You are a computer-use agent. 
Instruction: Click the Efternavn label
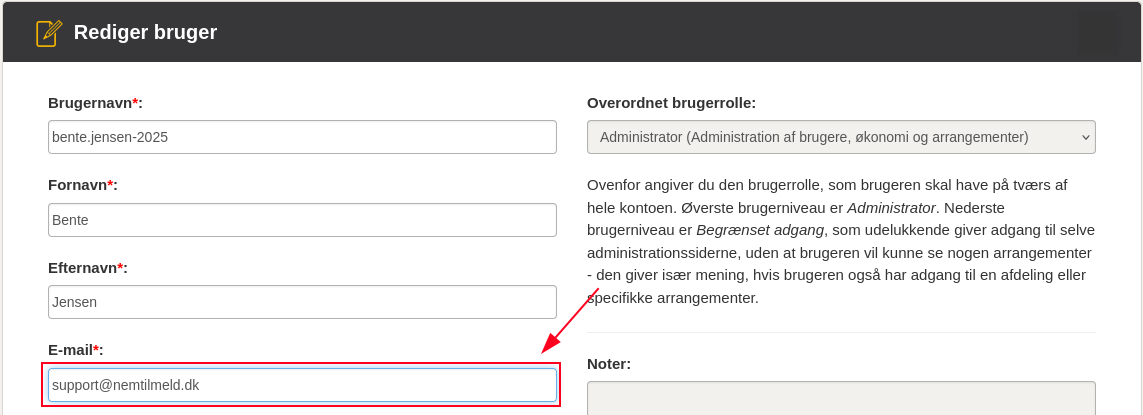[x=87, y=268]
